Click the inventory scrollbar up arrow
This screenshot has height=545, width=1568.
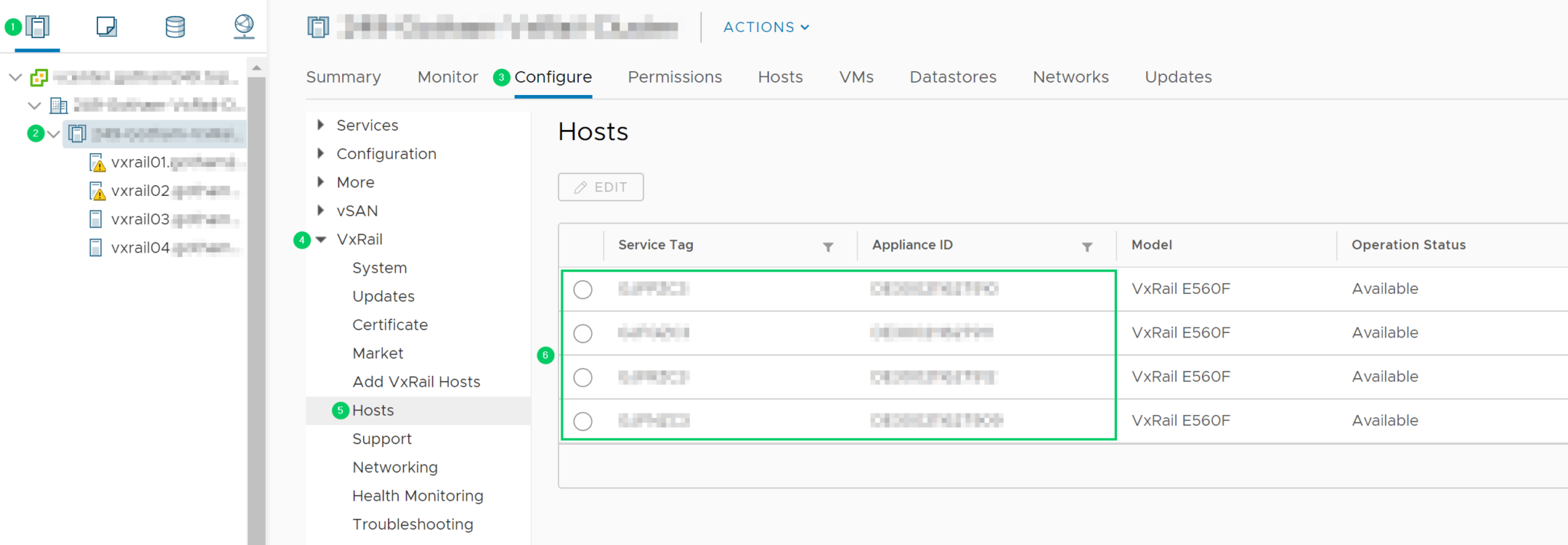pos(256,68)
